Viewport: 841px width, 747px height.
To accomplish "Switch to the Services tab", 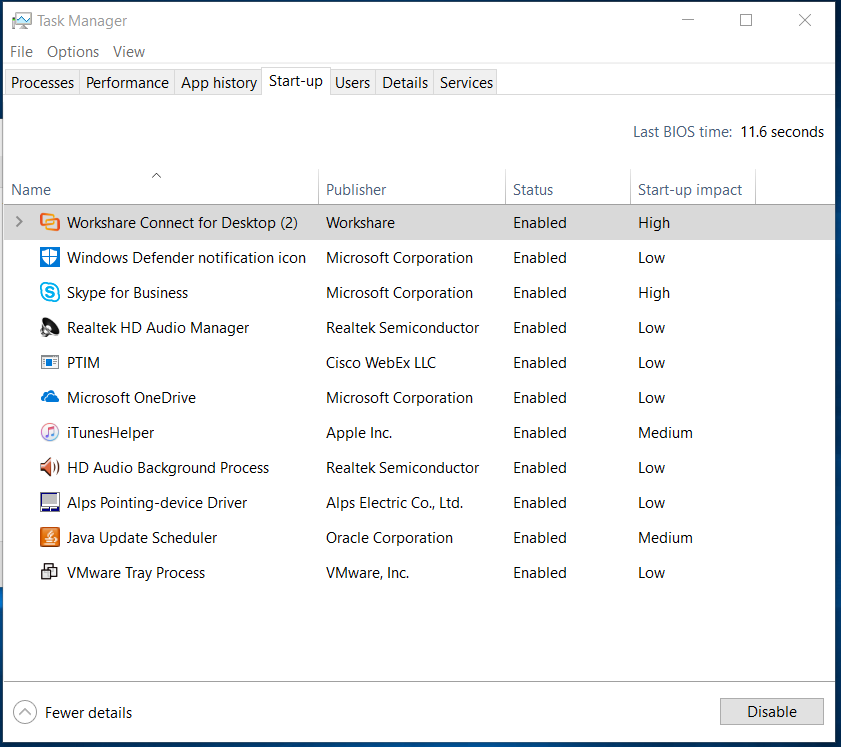I will point(466,83).
